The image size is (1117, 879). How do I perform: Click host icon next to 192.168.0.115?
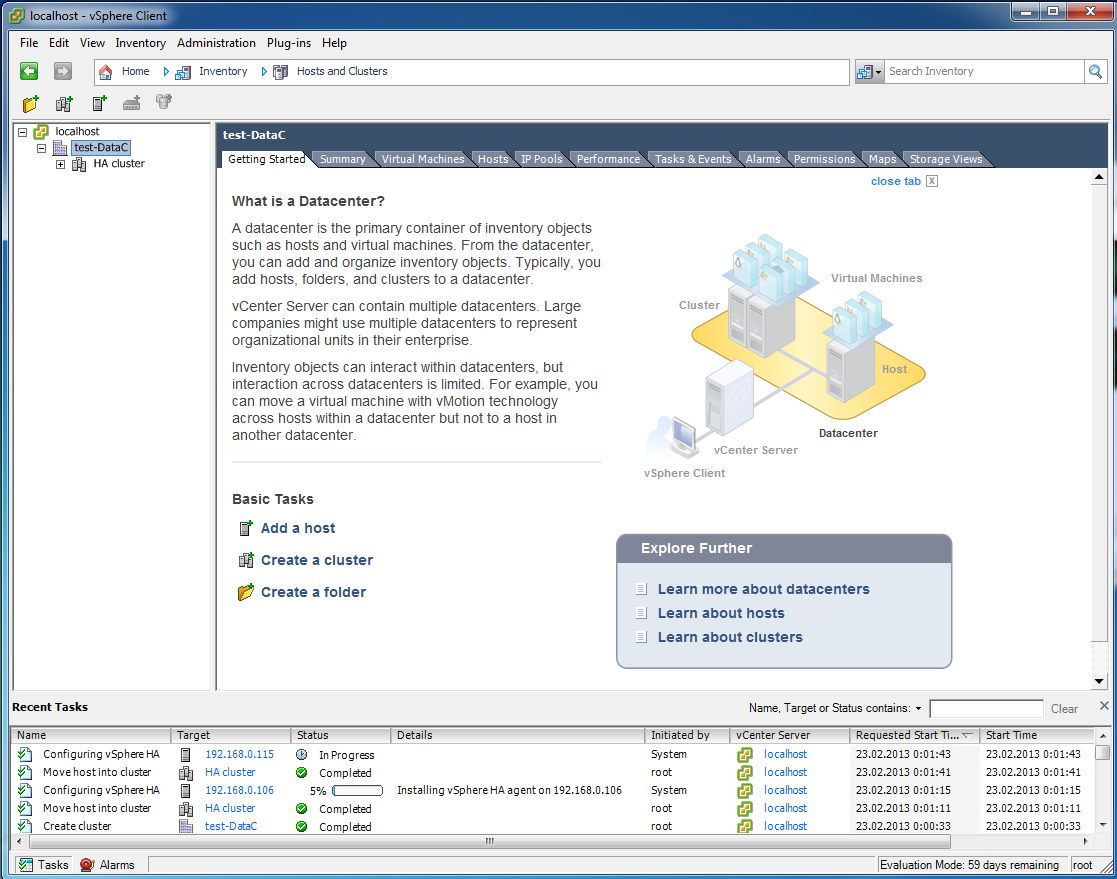[185, 754]
